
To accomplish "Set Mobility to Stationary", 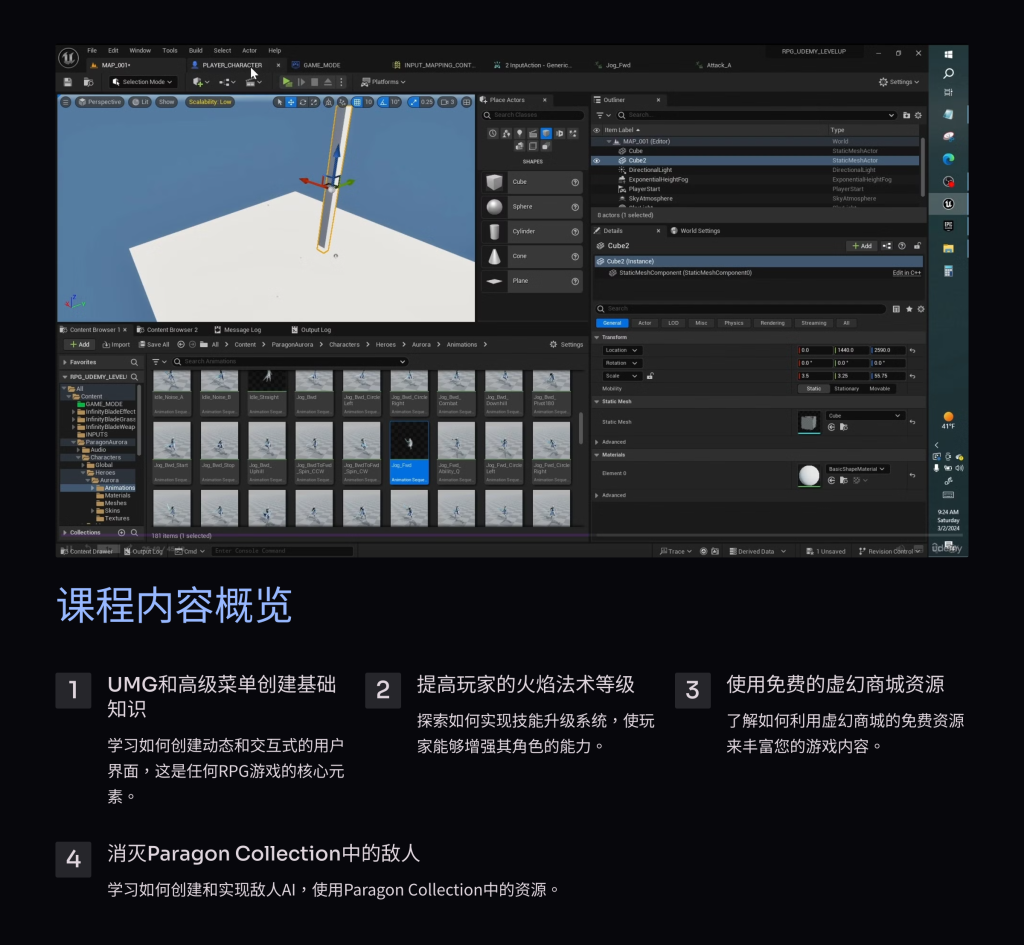I will (x=846, y=389).
